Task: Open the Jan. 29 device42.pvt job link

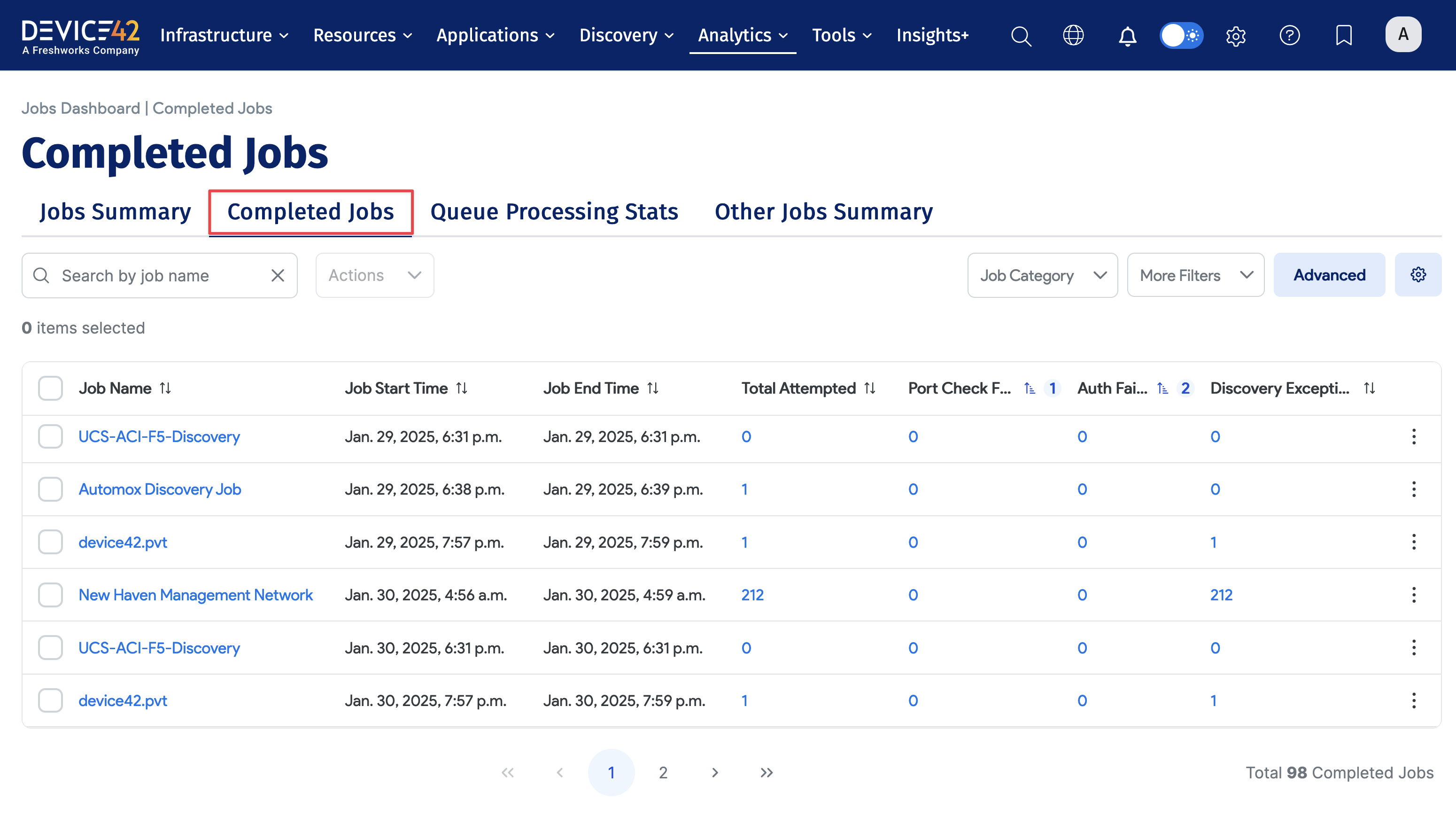Action: 123,542
